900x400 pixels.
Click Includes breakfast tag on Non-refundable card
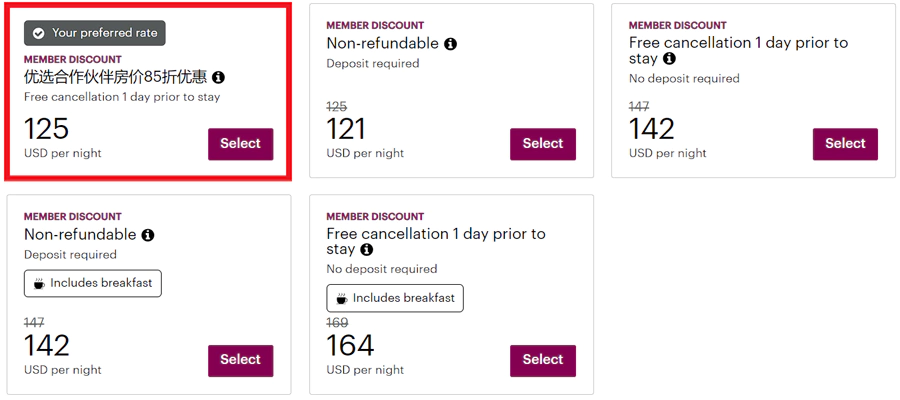(93, 283)
